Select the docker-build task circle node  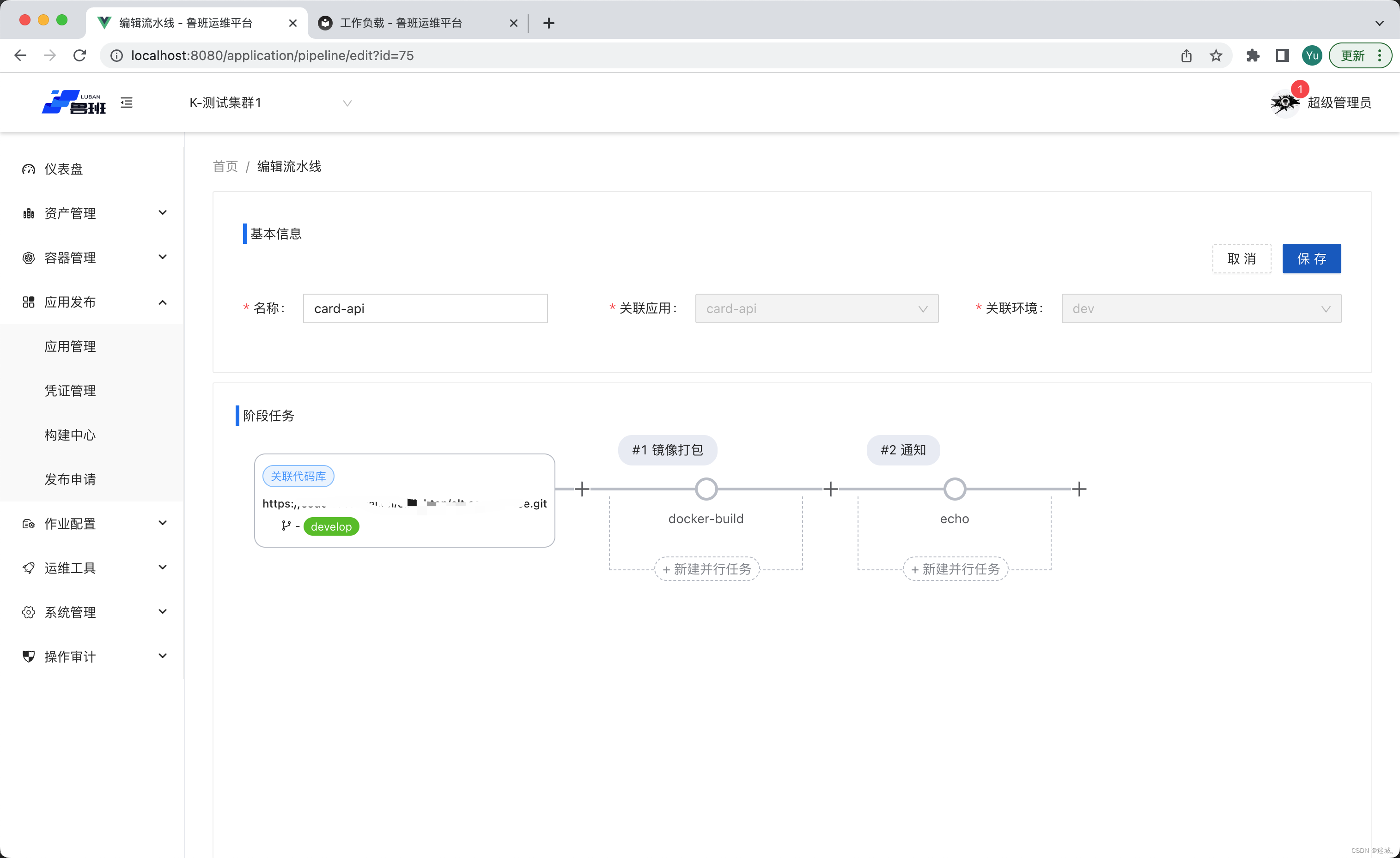point(706,489)
